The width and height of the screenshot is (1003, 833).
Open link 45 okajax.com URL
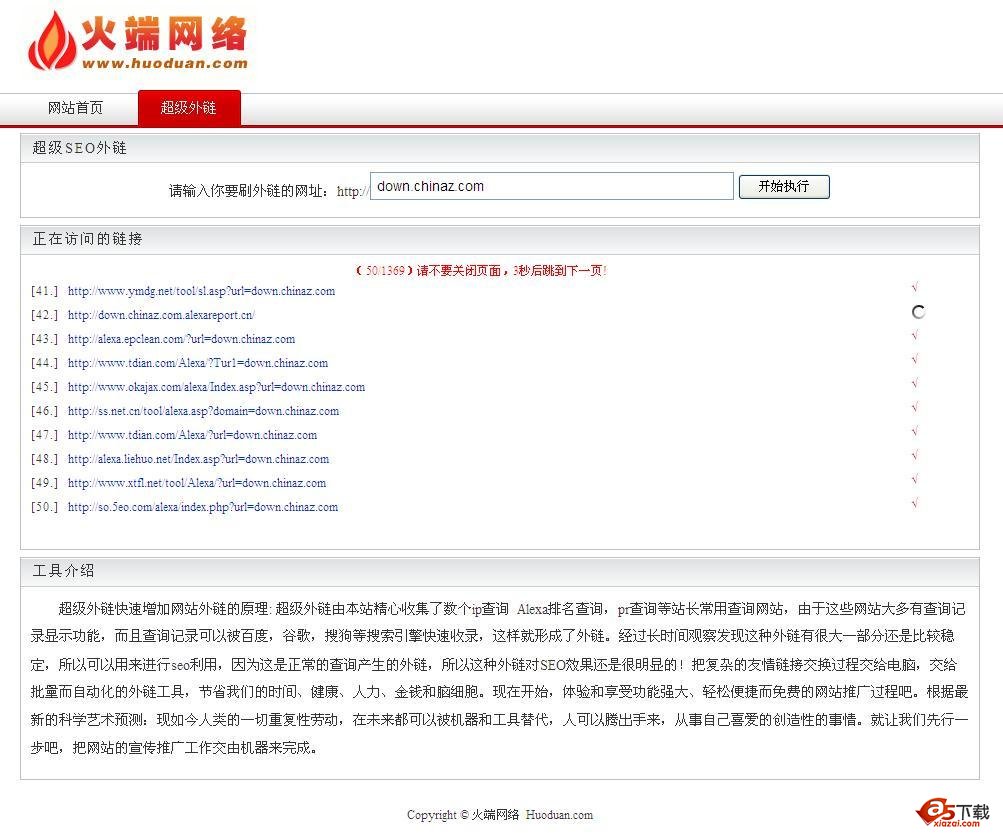(216, 387)
